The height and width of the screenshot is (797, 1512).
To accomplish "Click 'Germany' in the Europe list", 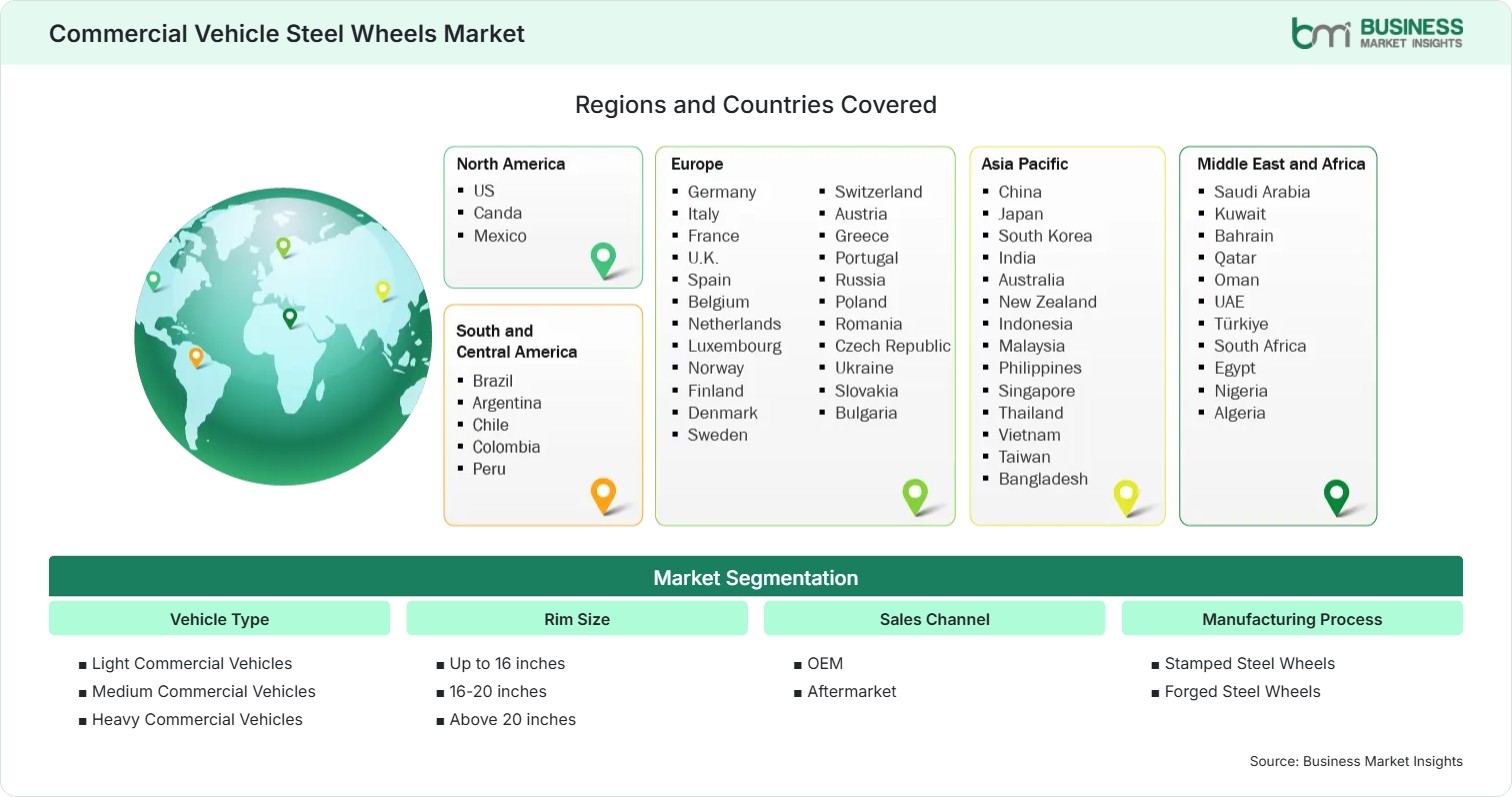I will [x=721, y=192].
